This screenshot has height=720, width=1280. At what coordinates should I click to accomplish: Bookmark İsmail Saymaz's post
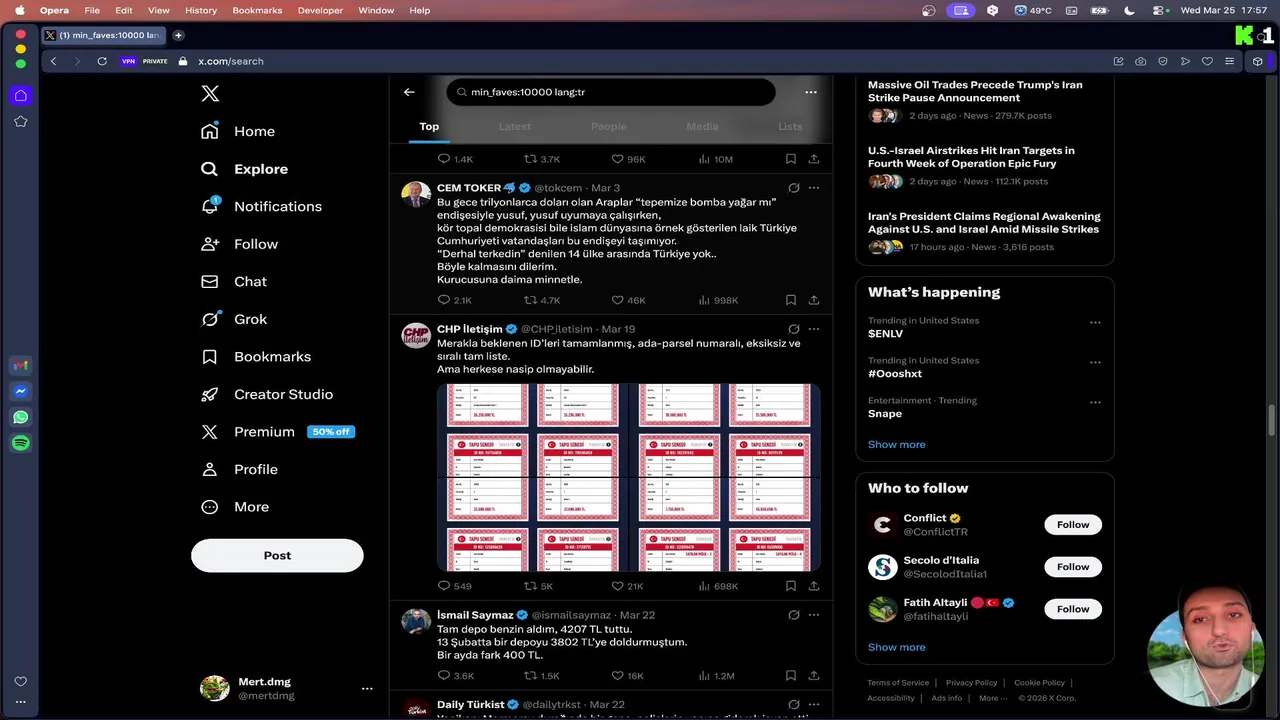[x=790, y=676]
